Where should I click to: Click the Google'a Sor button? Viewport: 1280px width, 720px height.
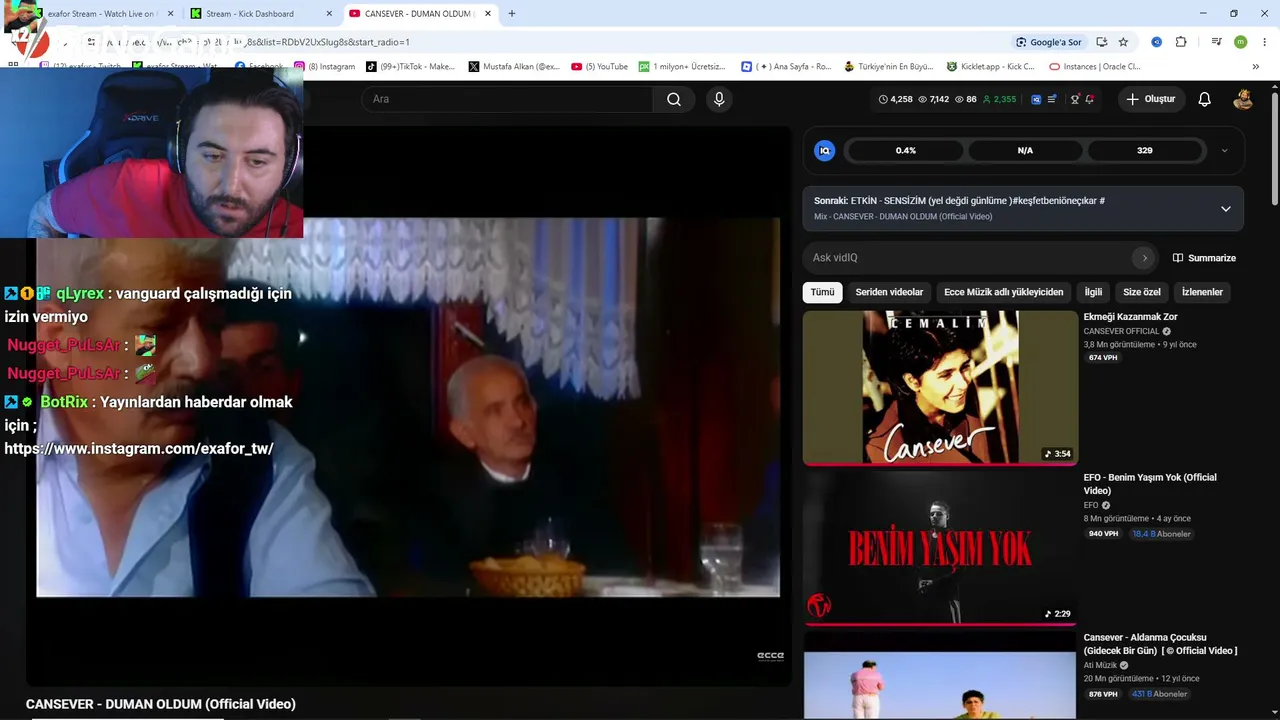pos(1049,42)
